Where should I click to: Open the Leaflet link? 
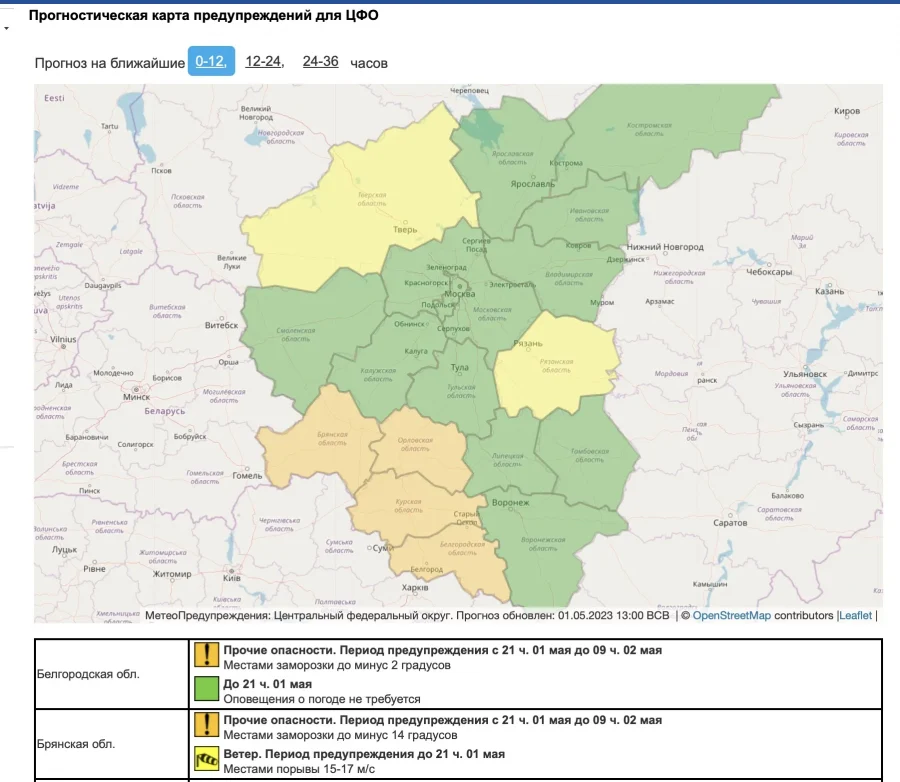click(856, 616)
